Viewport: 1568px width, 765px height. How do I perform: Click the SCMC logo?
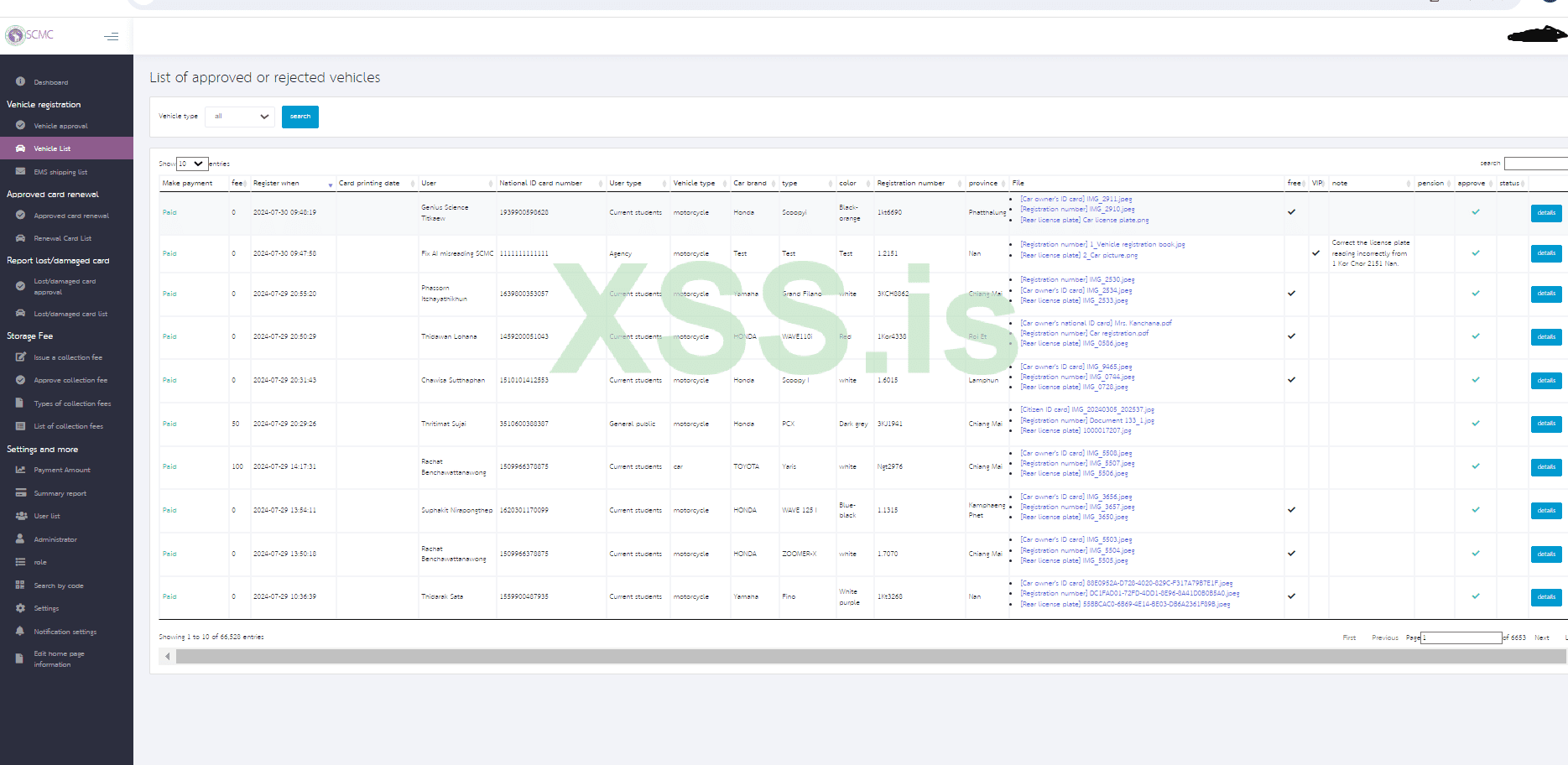(x=29, y=35)
